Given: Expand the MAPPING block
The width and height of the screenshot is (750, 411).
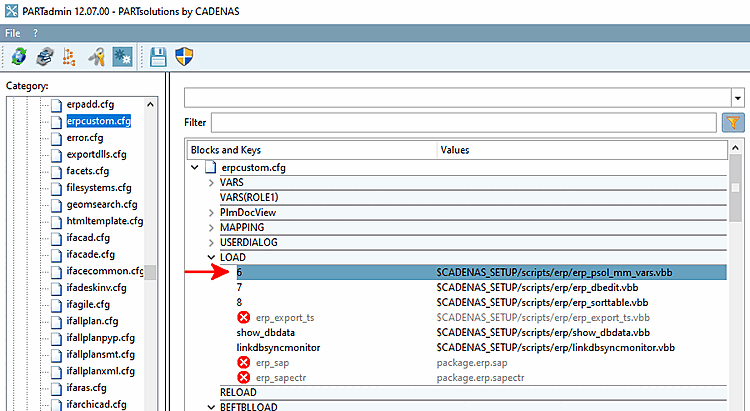Looking at the screenshot, I should (211, 227).
